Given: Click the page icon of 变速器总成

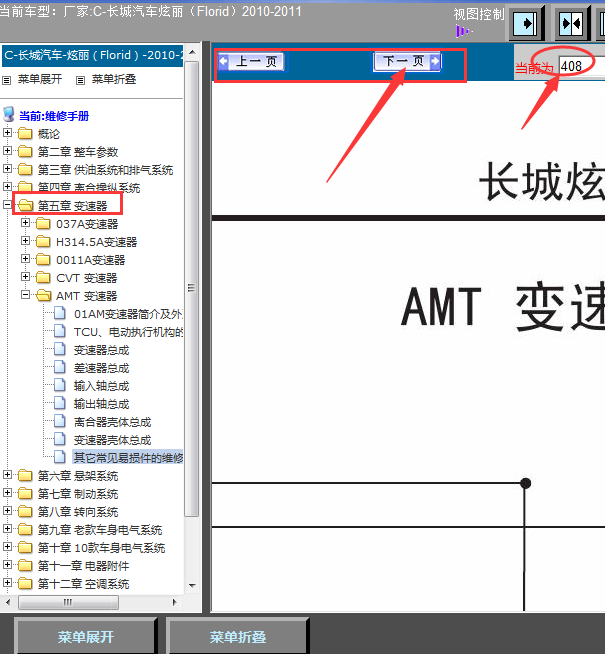Looking at the screenshot, I should coord(60,349).
